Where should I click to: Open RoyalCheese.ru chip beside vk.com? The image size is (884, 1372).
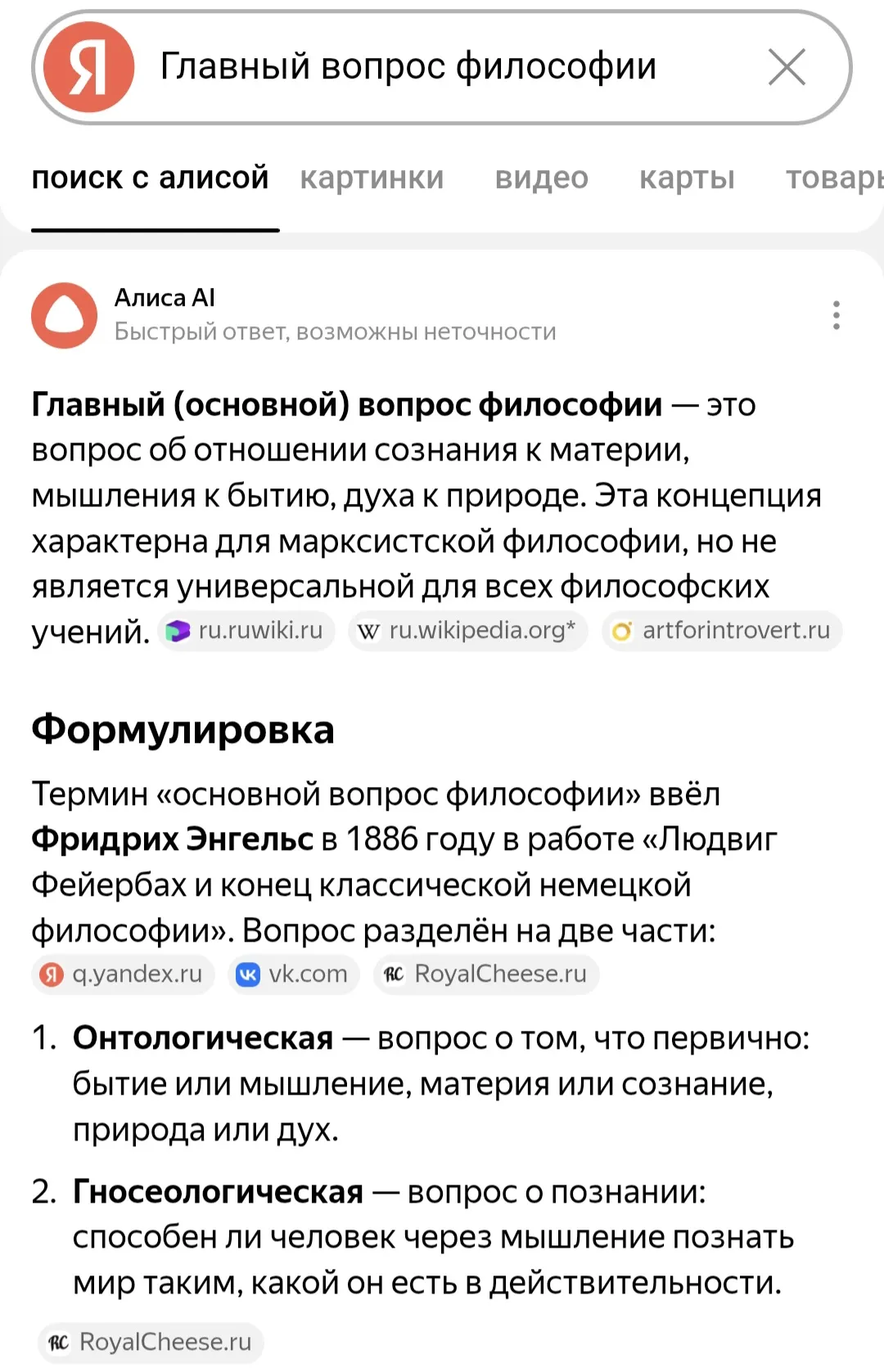(487, 974)
